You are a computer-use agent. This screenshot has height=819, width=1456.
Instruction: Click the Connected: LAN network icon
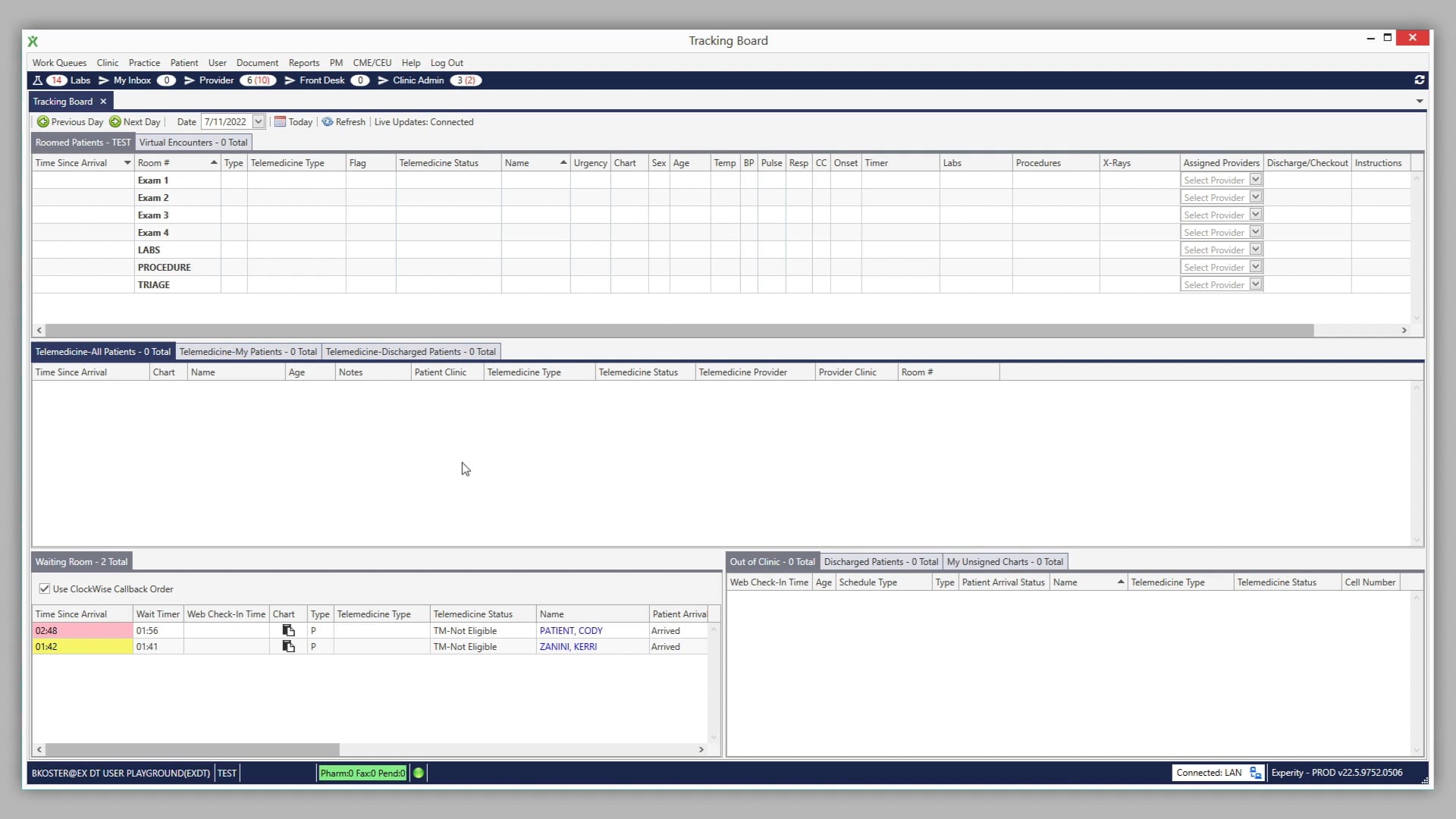click(x=1255, y=773)
